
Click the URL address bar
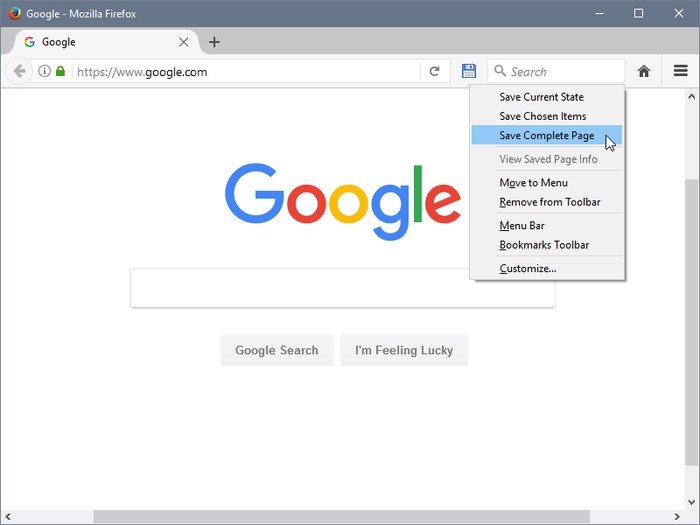[x=246, y=71]
